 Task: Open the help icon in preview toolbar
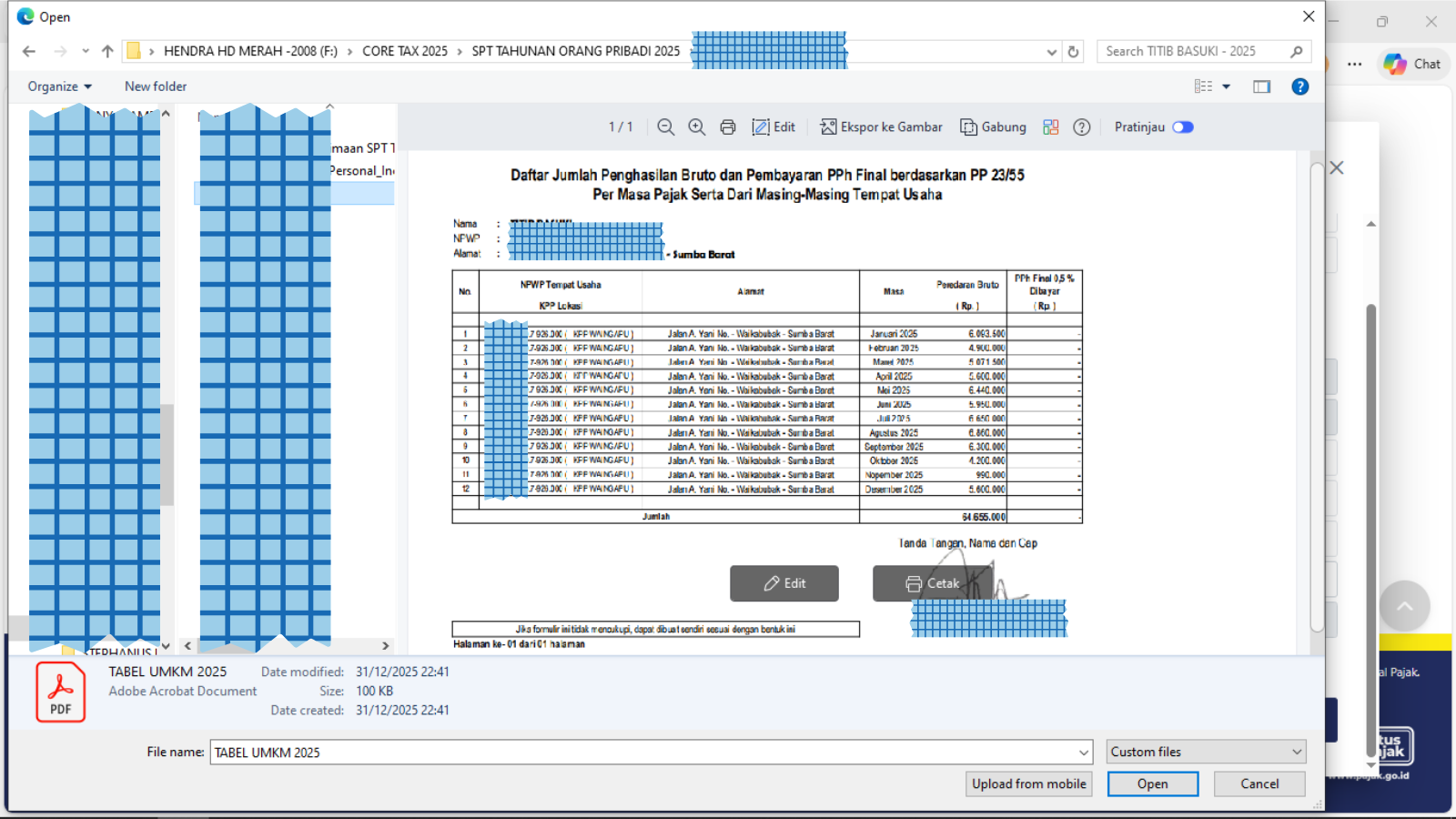tap(1082, 127)
